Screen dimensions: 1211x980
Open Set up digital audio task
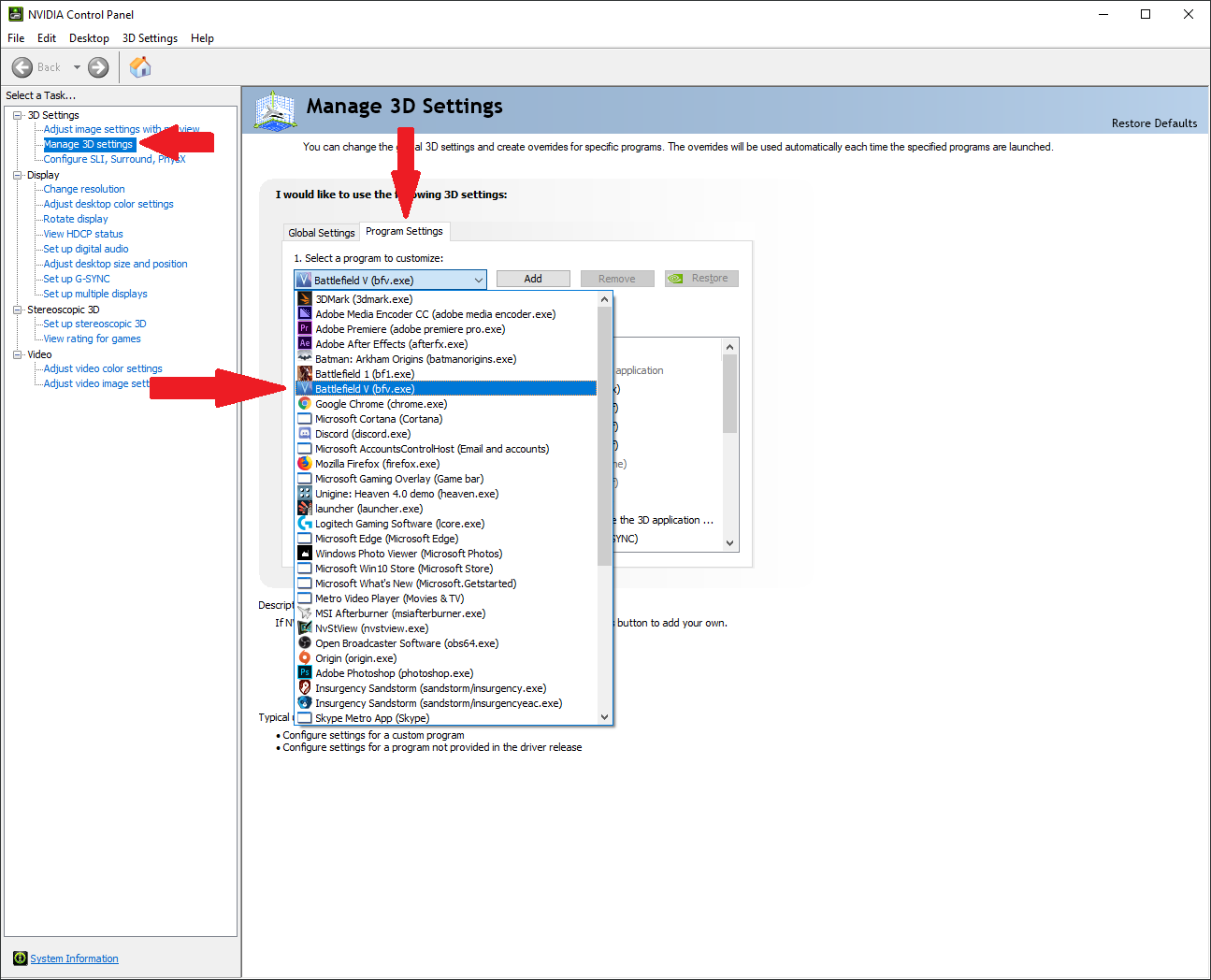86,249
